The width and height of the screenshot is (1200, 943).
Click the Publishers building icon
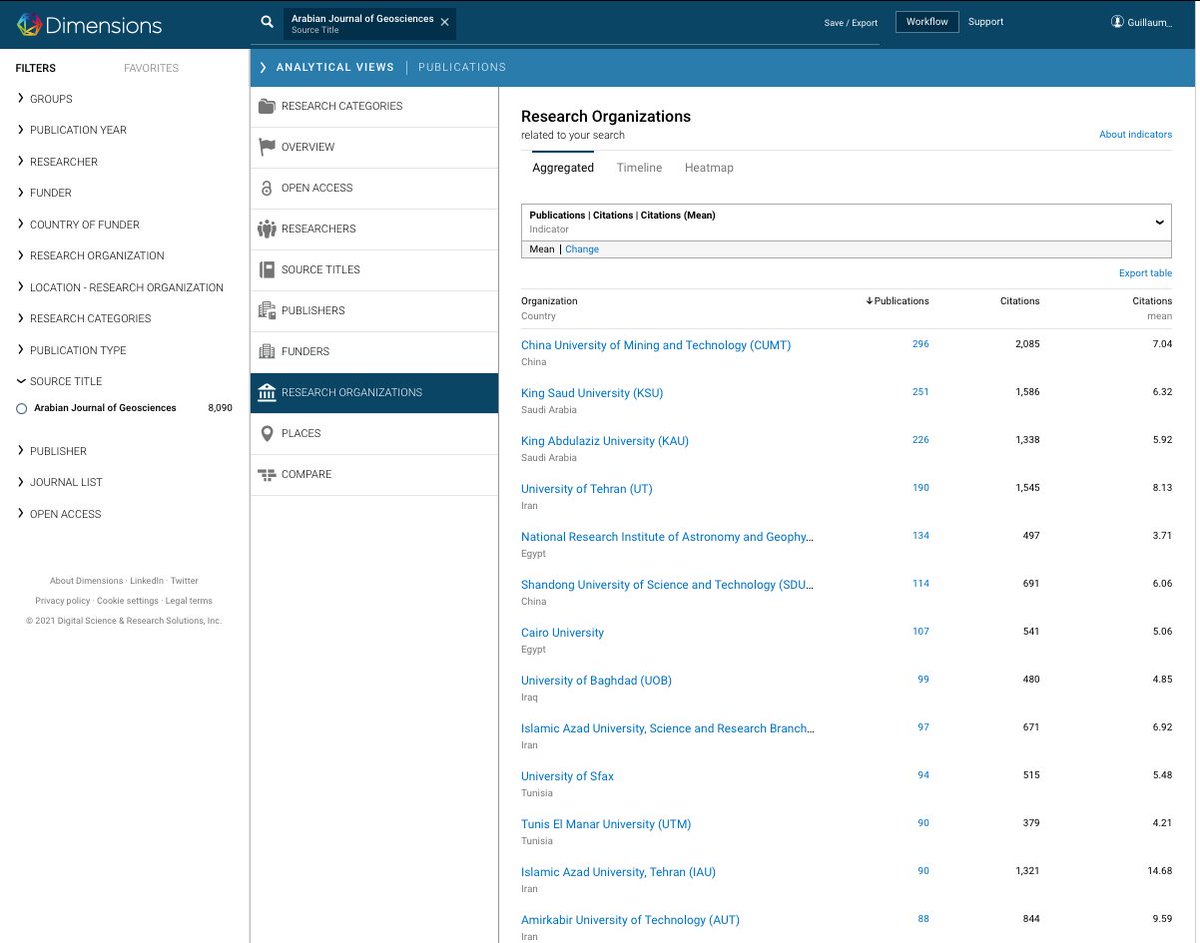(267, 311)
